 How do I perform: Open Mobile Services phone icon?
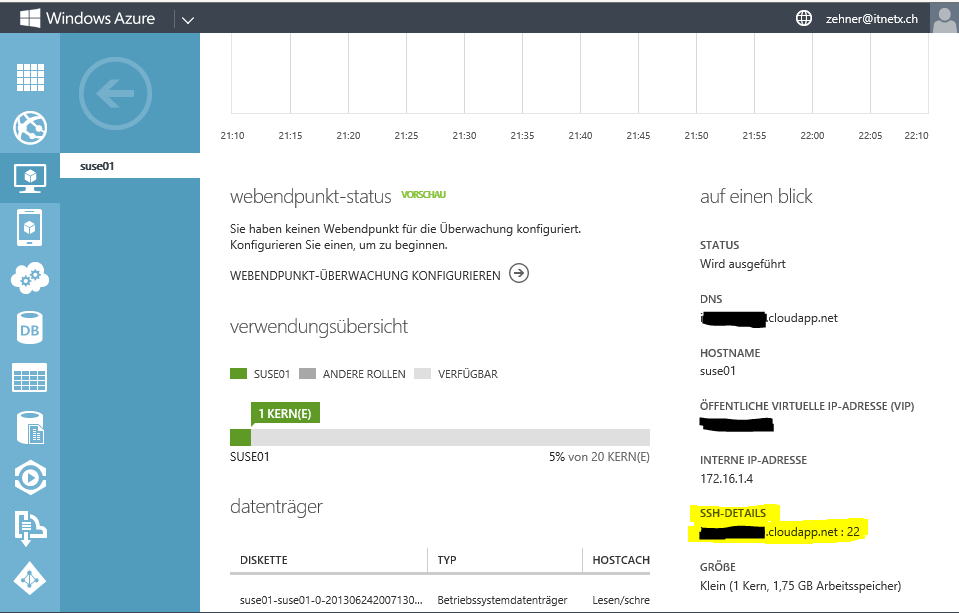pos(30,228)
